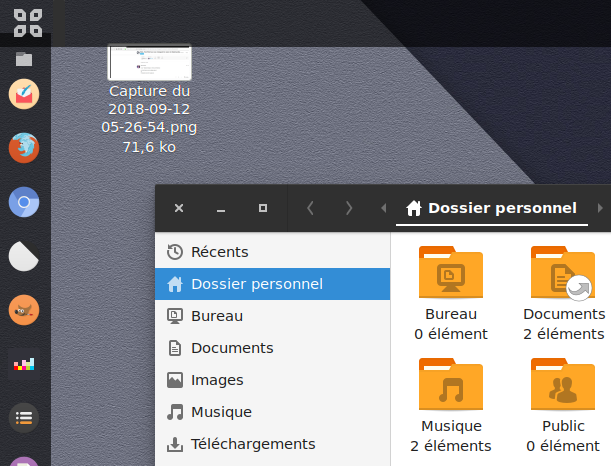Click the overview grid icon at dock top
The width and height of the screenshot is (611, 466).
point(25,21)
